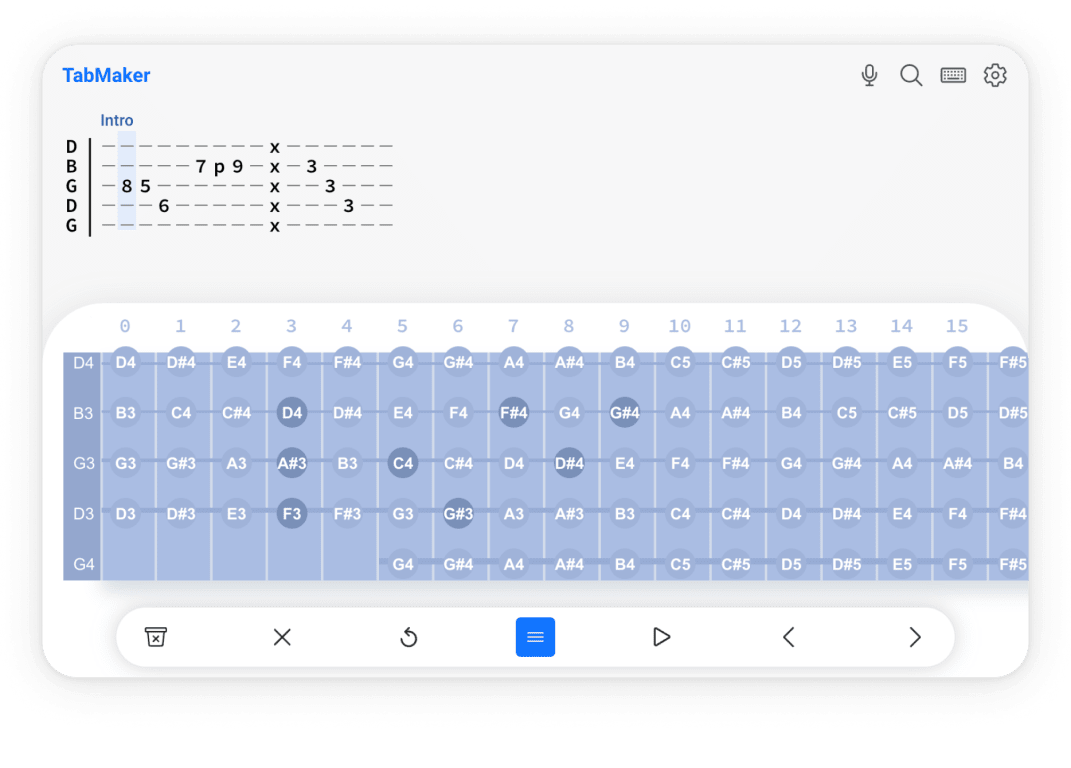The width and height of the screenshot is (1071, 768).
Task: Select highlighted D4 on B3 string
Action: (292, 413)
